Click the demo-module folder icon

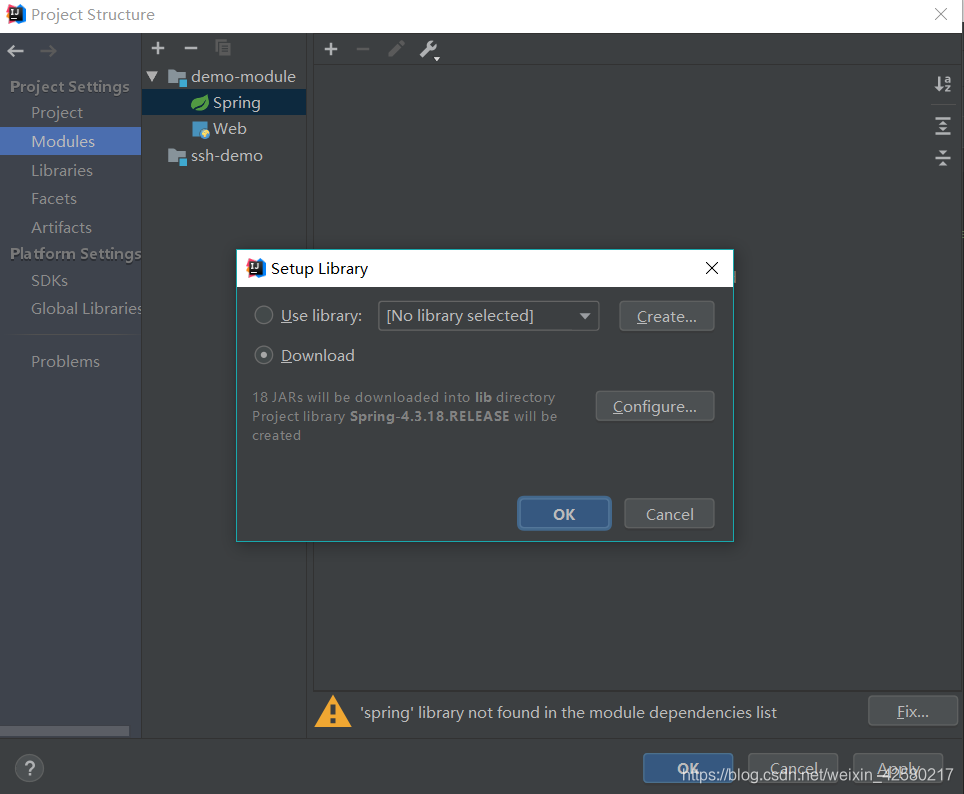coord(177,77)
